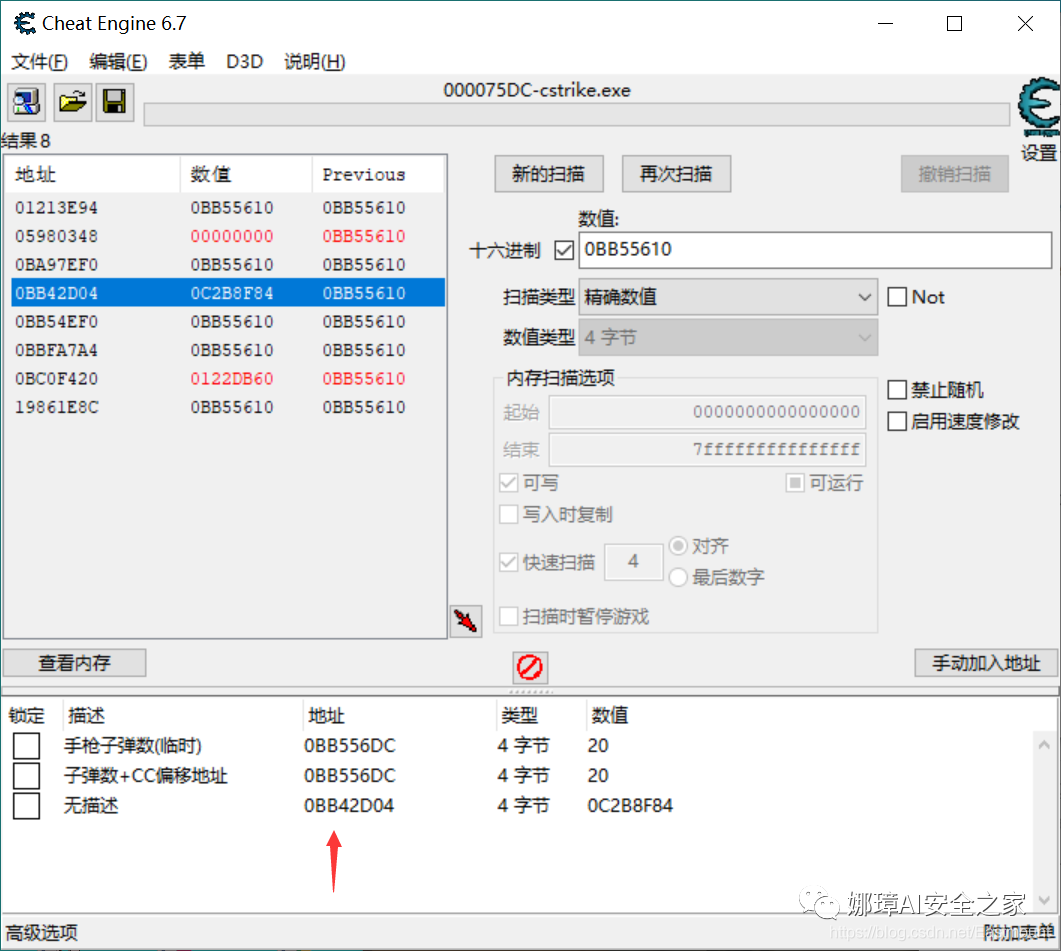Image resolution: width=1061 pixels, height=951 pixels.
Task: Click the Previous column header
Action: coord(378,175)
